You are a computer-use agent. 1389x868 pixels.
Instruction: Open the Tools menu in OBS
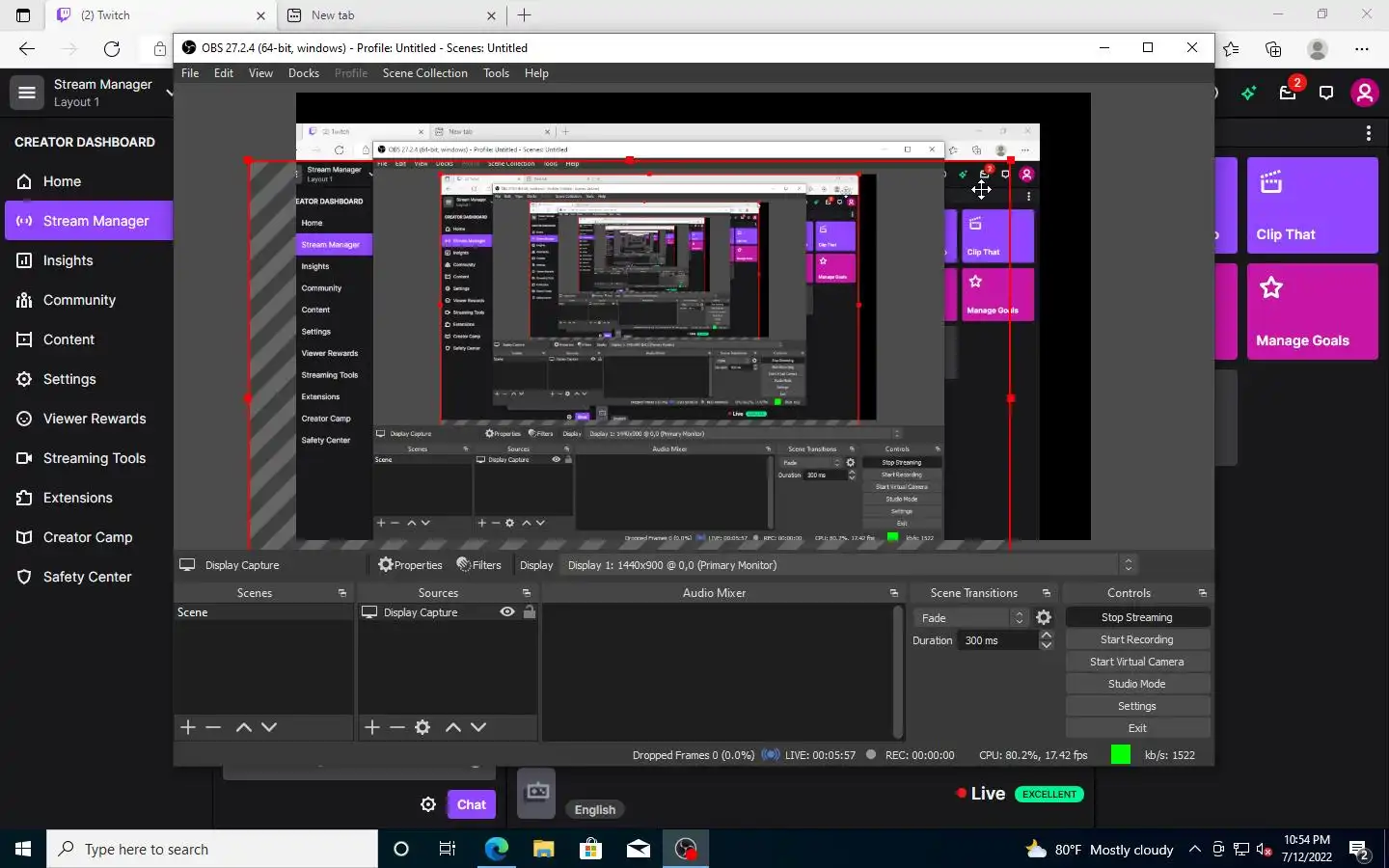point(496,73)
